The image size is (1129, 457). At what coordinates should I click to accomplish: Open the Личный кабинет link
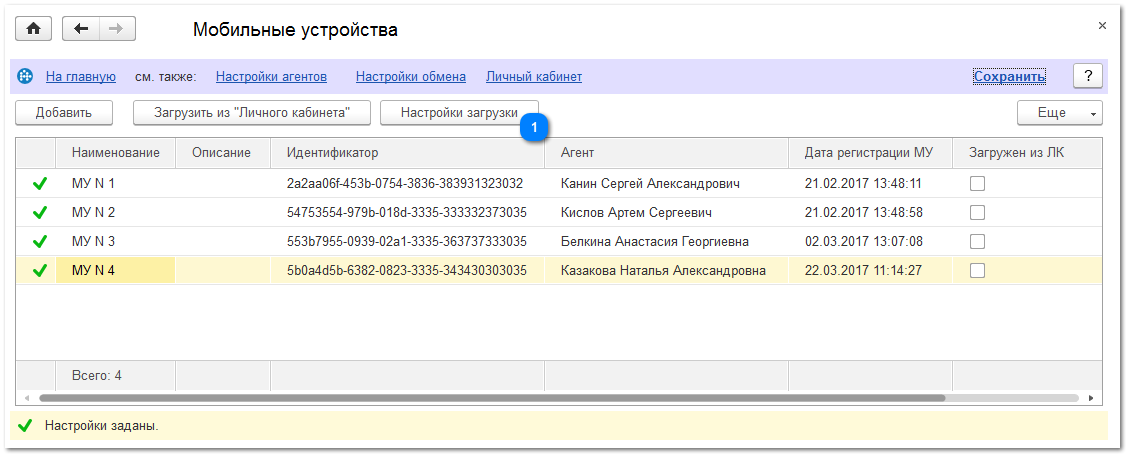coord(533,77)
